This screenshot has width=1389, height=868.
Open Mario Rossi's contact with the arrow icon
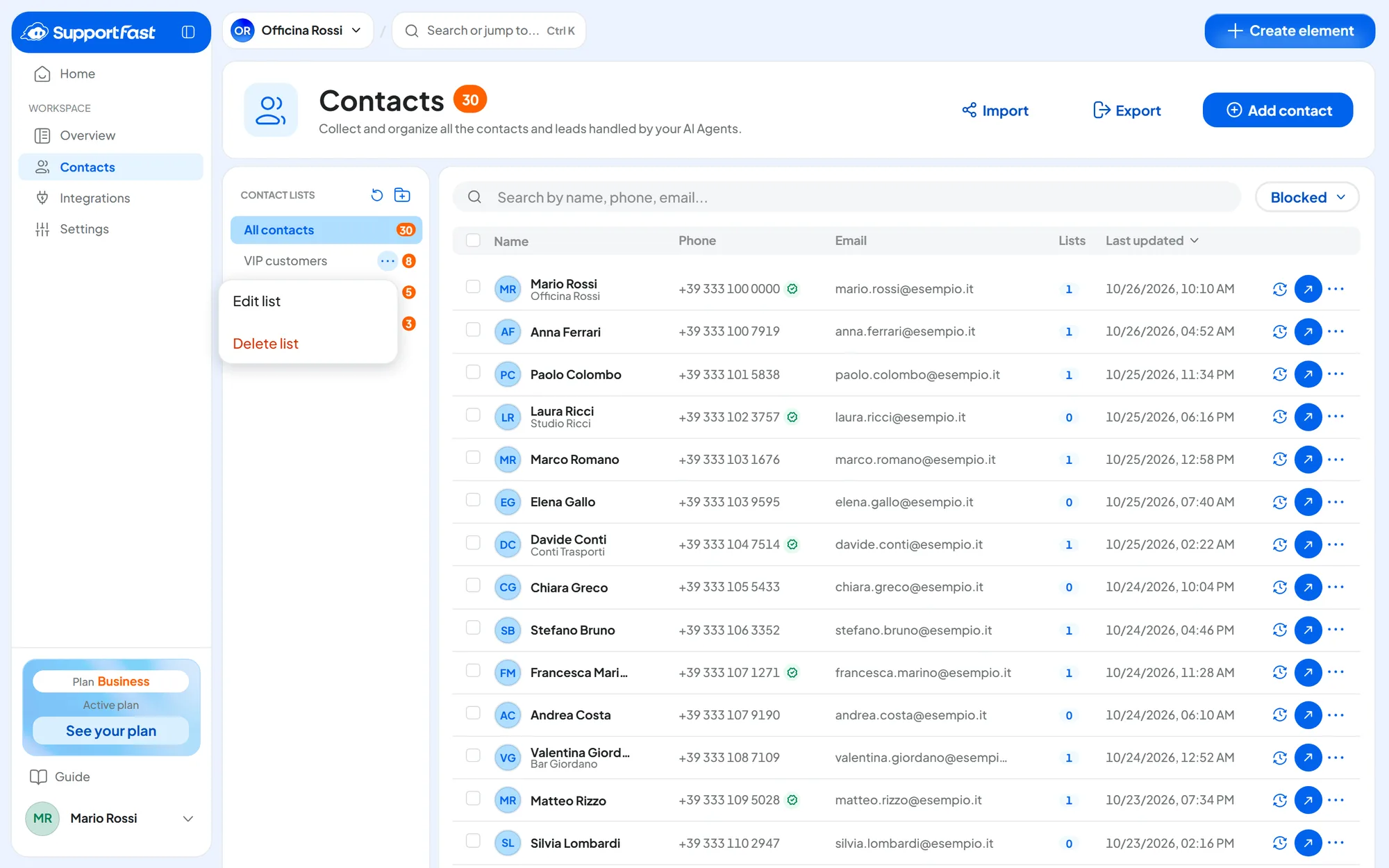point(1308,289)
